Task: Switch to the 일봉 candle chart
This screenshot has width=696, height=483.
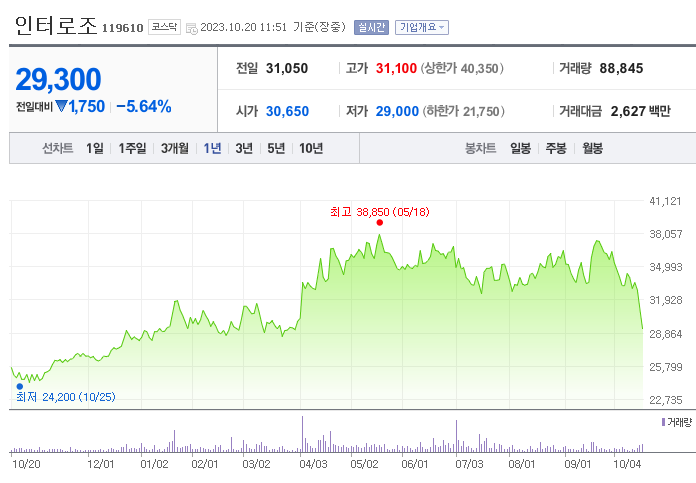Action: point(520,148)
